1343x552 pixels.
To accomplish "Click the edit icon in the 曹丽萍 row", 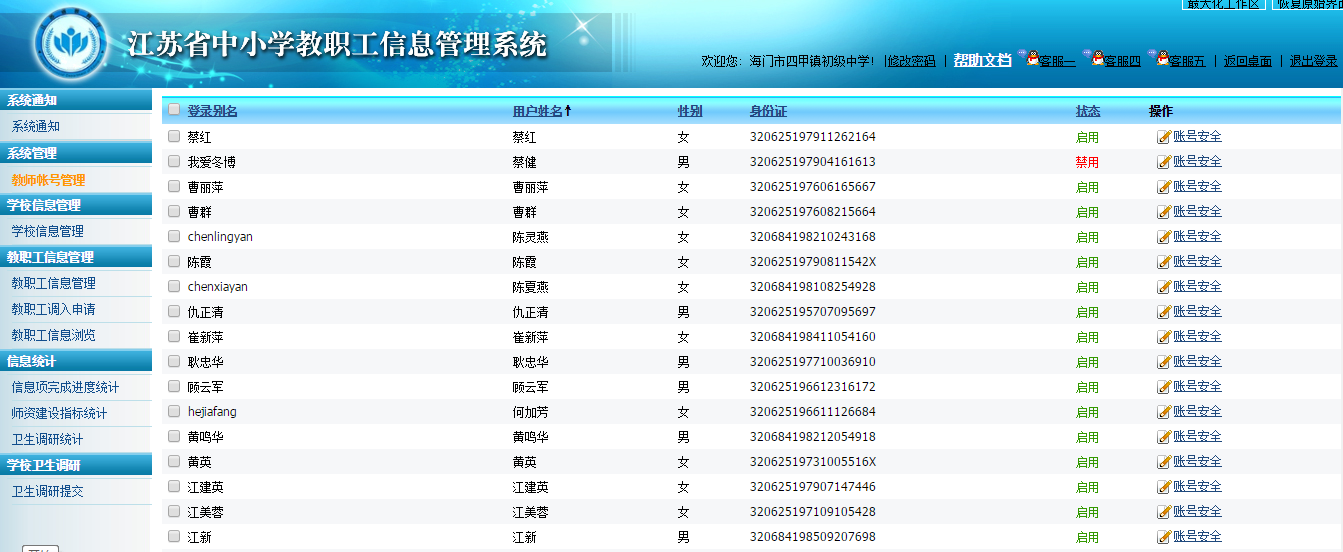I will 1164,187.
